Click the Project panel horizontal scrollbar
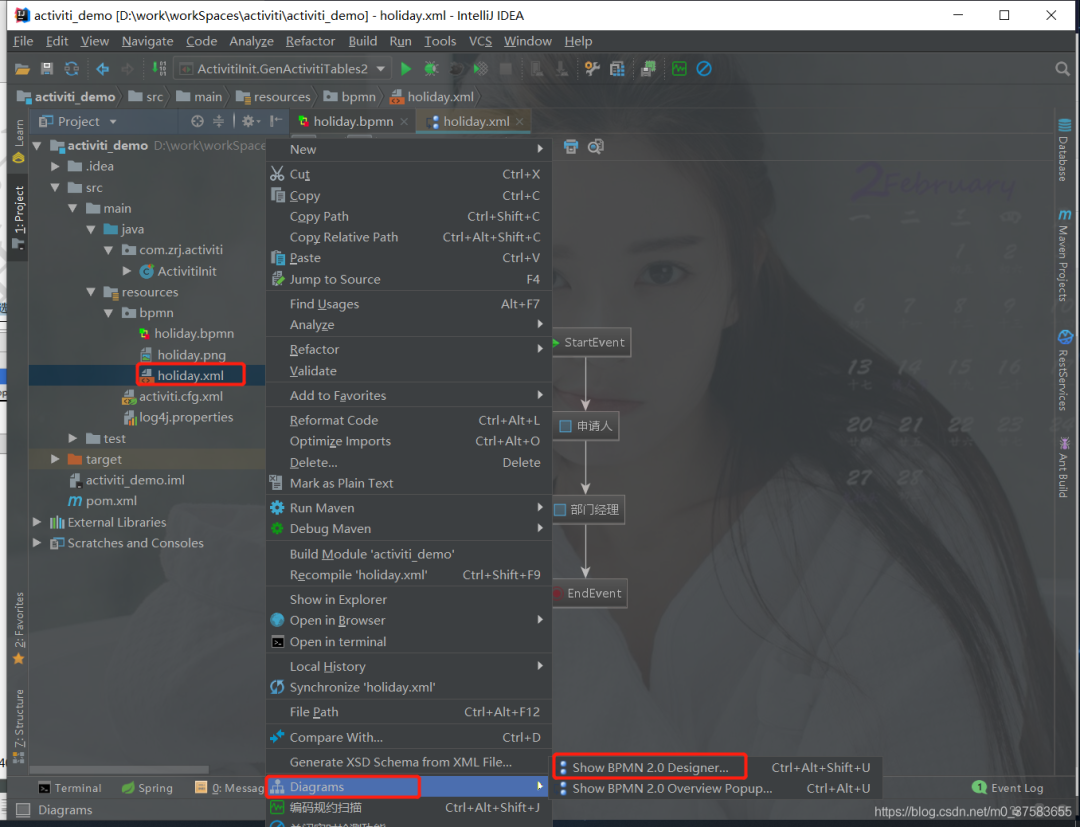Viewport: 1080px width, 827px height. (118, 770)
